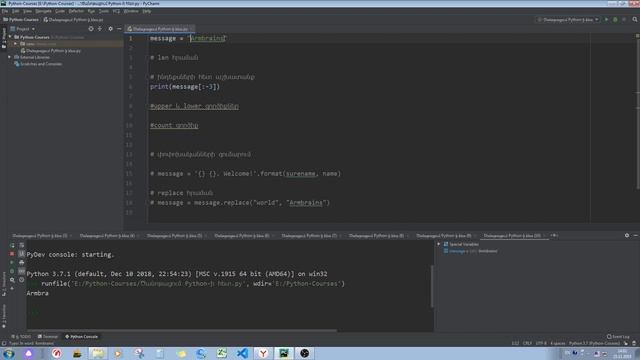Select the Python Console tool window tab
The height and width of the screenshot is (360, 640).
pos(82,337)
